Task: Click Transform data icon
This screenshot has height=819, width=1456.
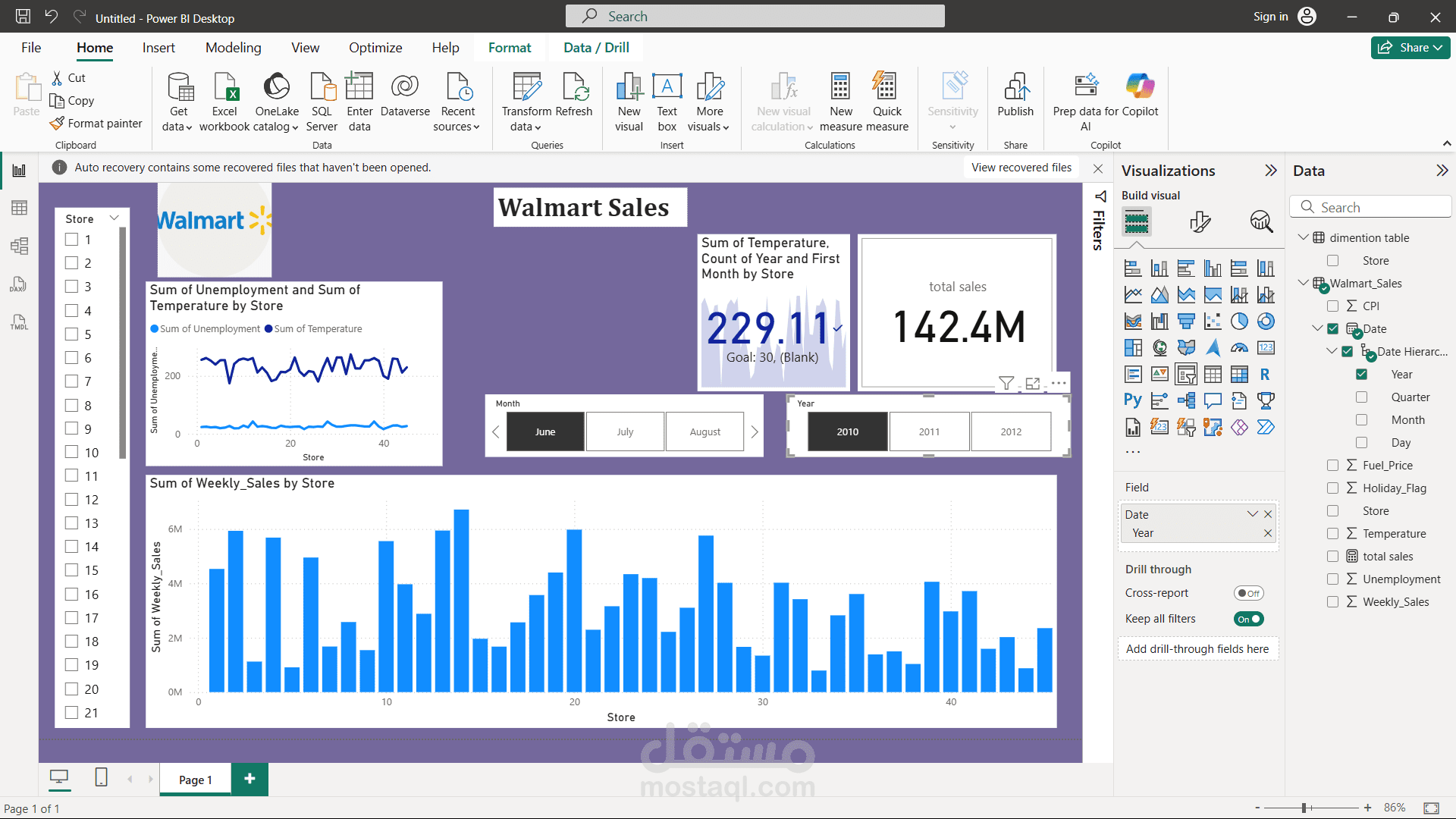Action: 526,102
